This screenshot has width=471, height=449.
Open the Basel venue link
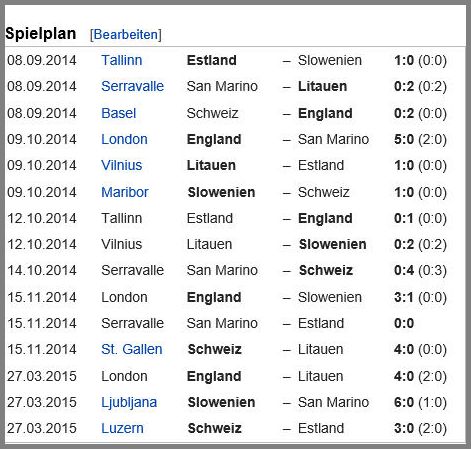tap(119, 113)
